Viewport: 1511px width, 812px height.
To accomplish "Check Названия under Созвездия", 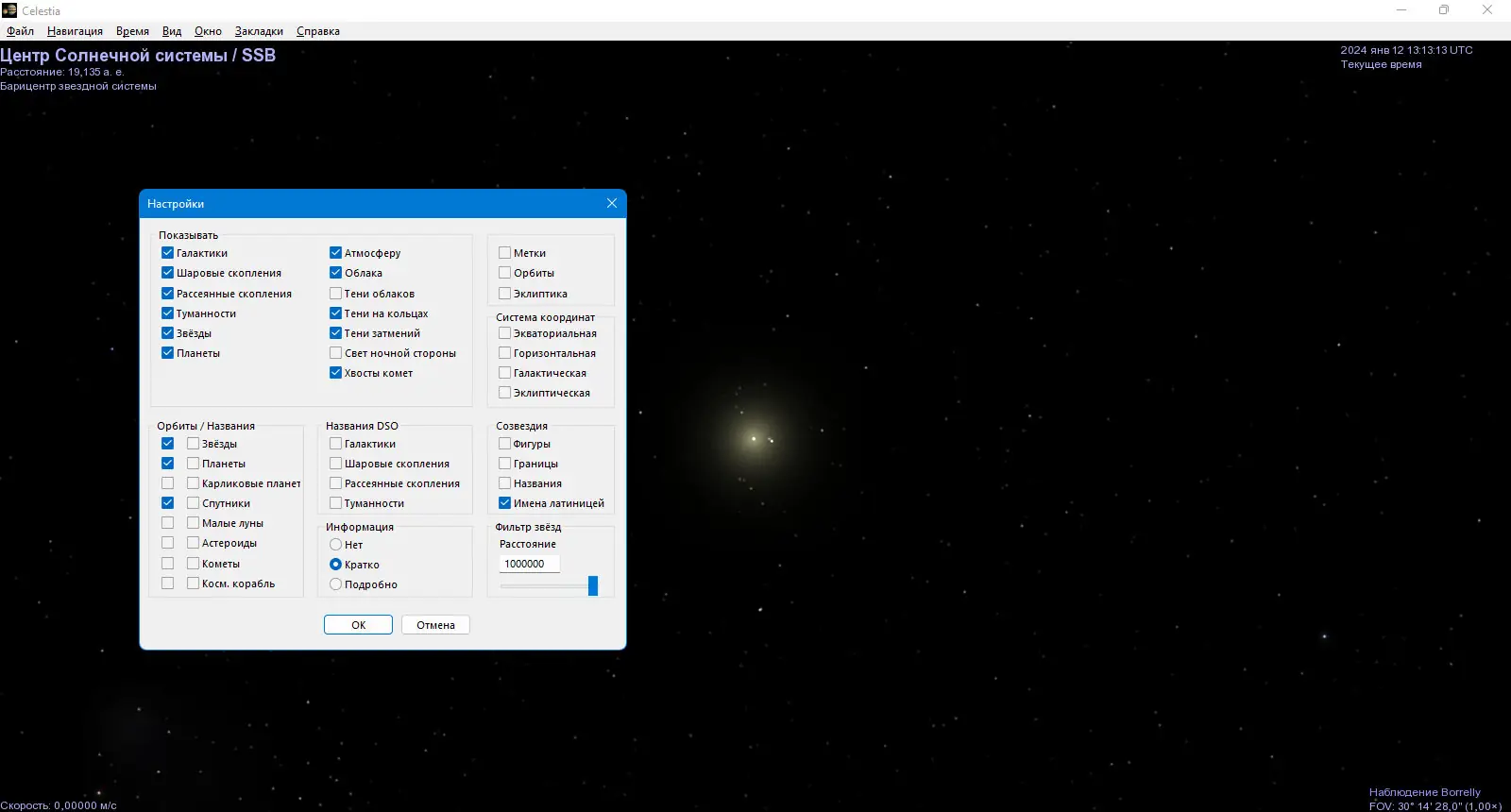I will tap(504, 483).
